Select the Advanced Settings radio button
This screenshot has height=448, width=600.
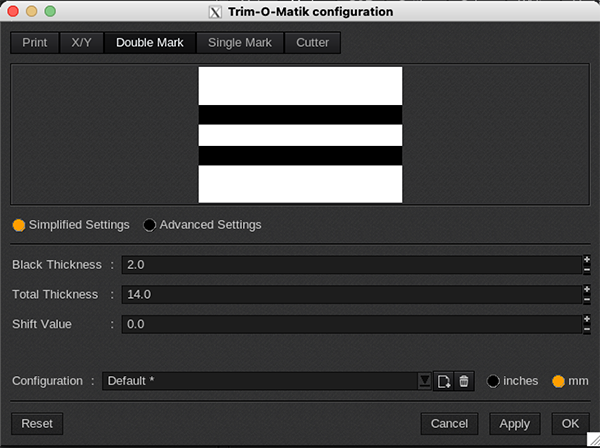point(149,225)
